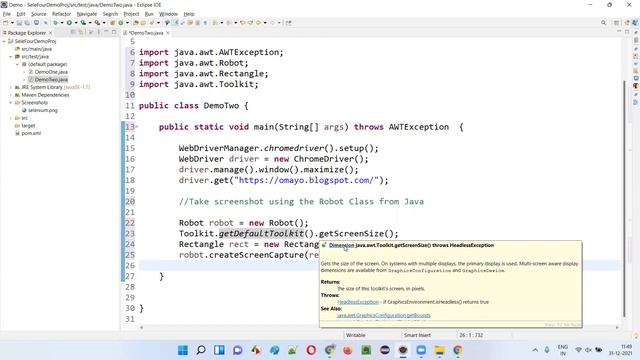Open the Run button dropdown arrow
640x360 pixels.
[76, 23]
